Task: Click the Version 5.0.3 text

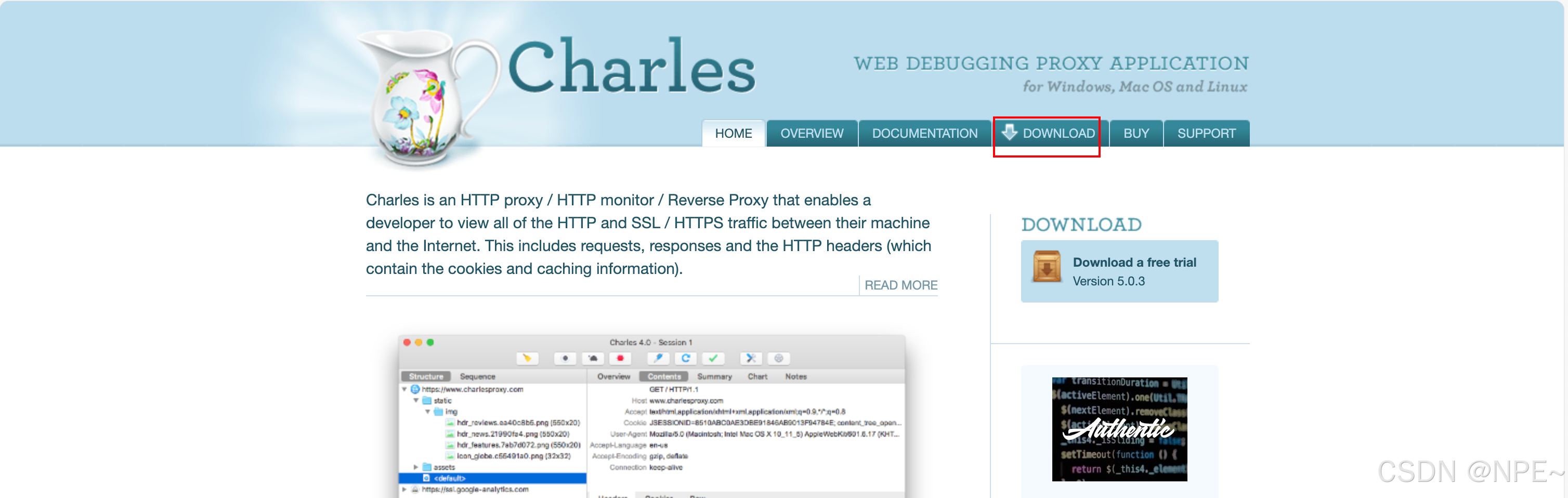Action: [1108, 281]
